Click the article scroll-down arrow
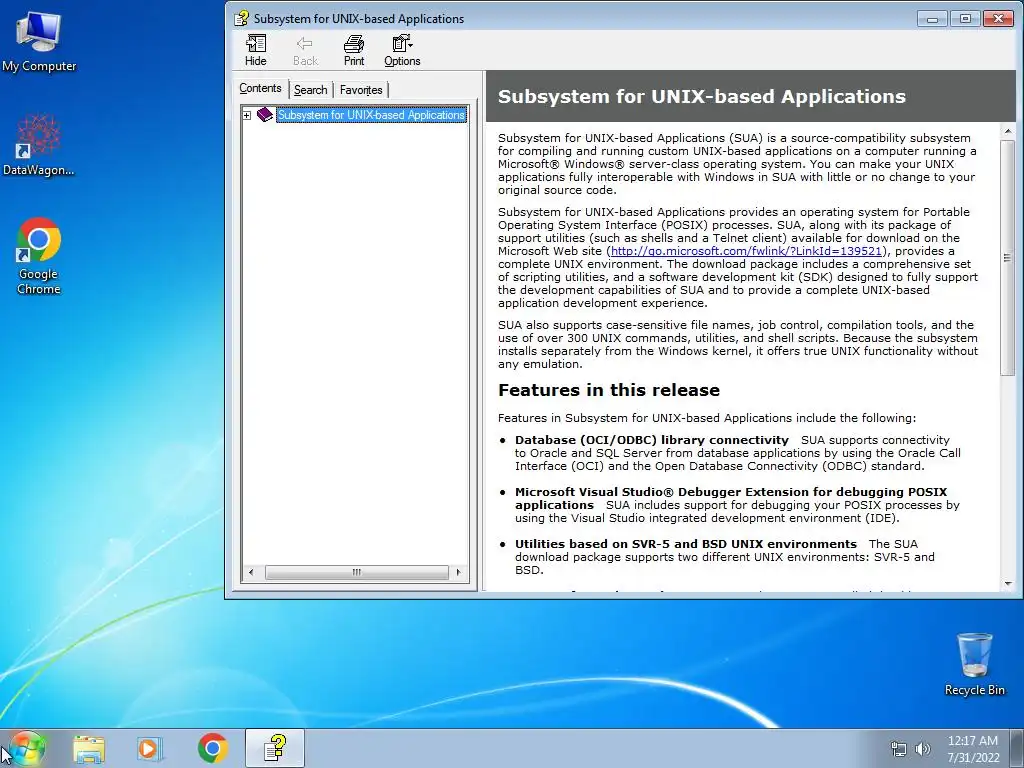Image resolution: width=1024 pixels, height=768 pixels. coord(1008,583)
